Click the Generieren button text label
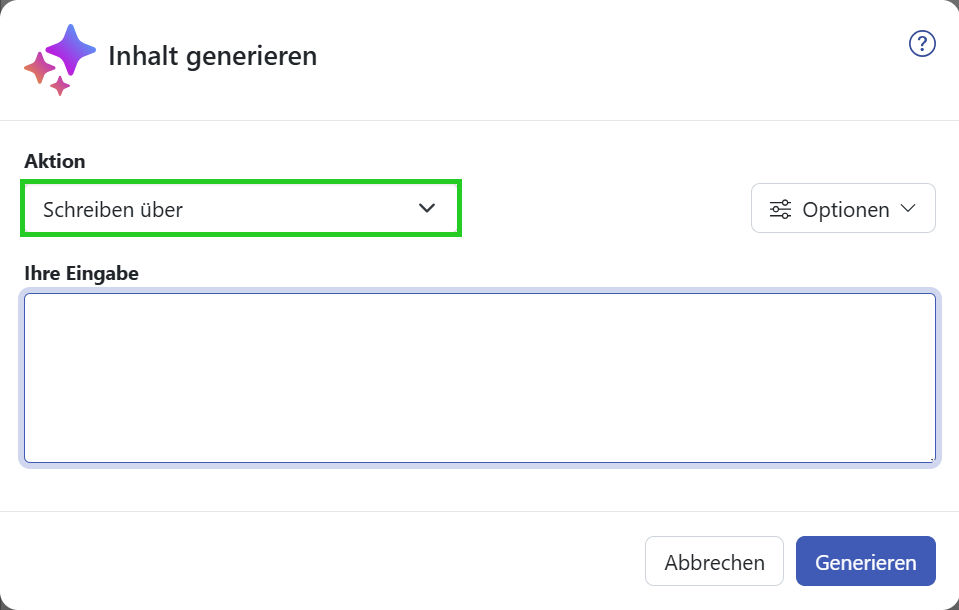959x610 pixels. 866,562
